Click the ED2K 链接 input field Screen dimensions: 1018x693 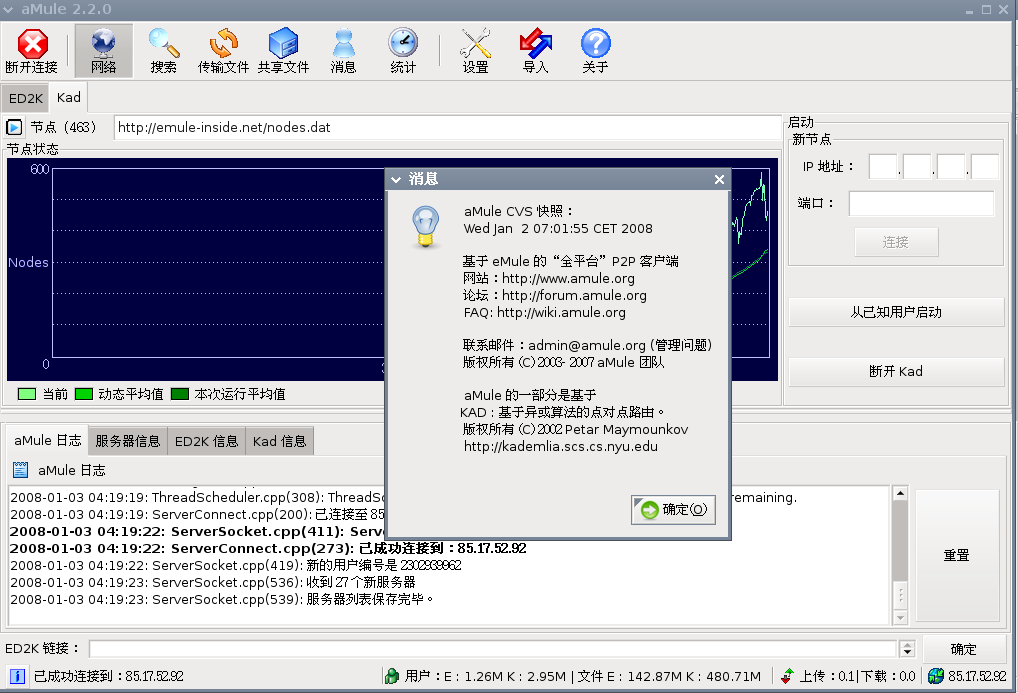[493, 648]
